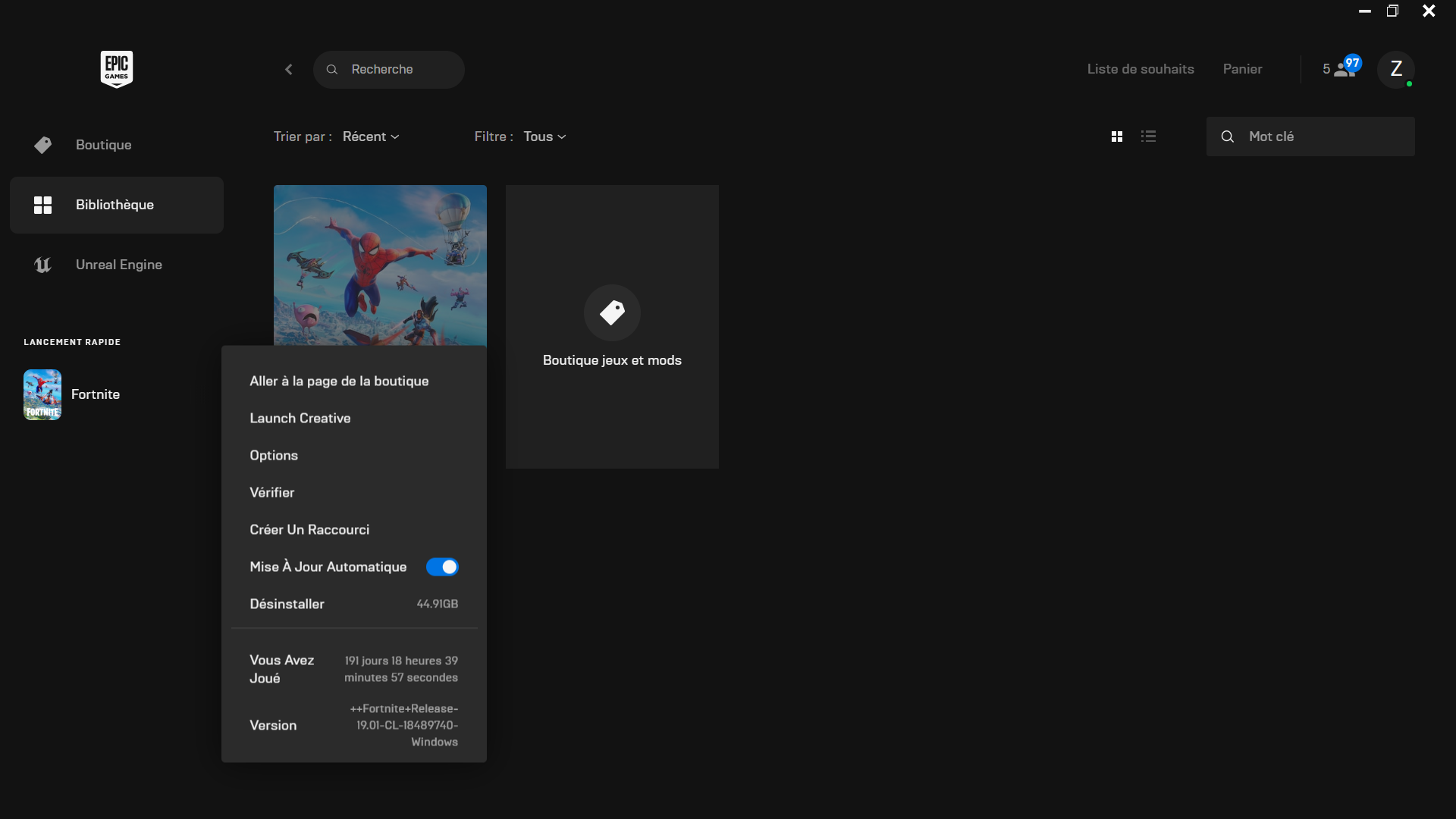Click the Unreal Engine logo icon

click(43, 265)
